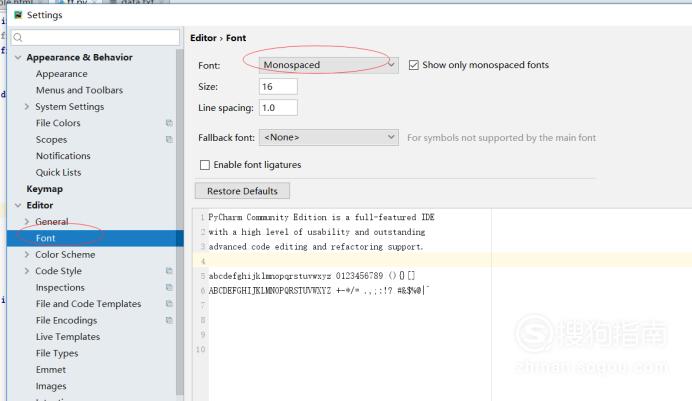Click the project-level icon beside Code Style

coord(169,271)
